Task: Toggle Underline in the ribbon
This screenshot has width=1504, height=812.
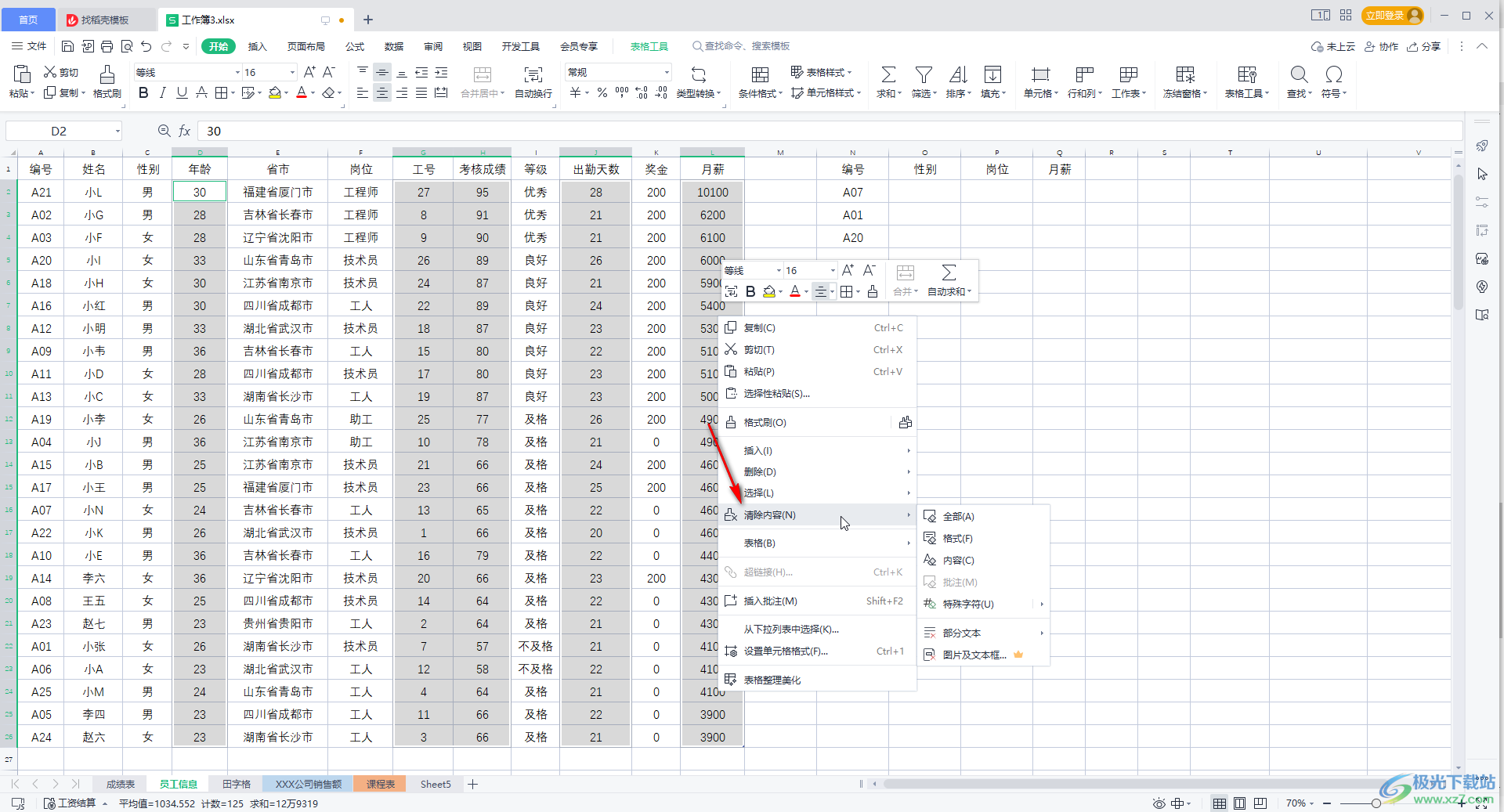Action: (182, 93)
